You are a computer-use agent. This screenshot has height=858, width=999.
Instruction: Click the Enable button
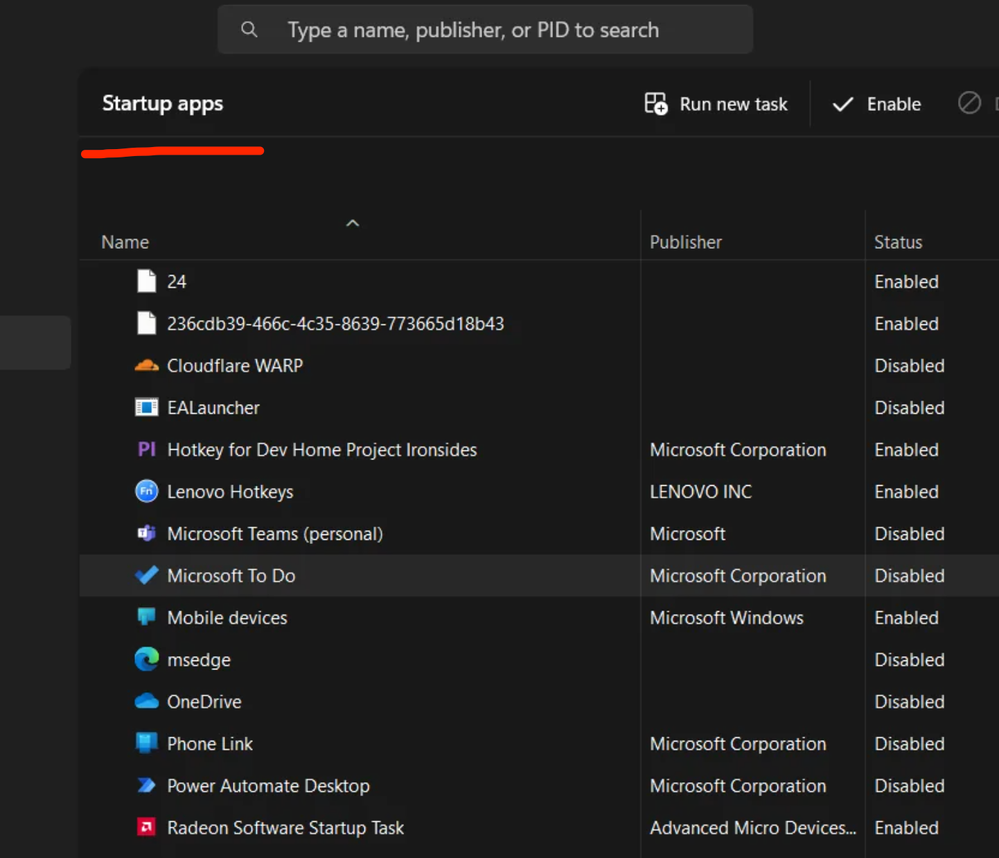coord(875,103)
